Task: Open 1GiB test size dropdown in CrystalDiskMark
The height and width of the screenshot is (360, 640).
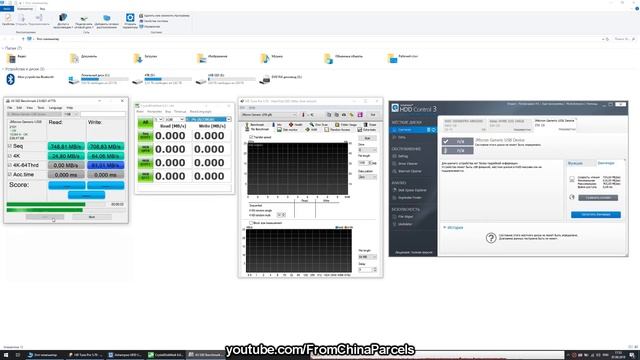Action: click(175, 119)
